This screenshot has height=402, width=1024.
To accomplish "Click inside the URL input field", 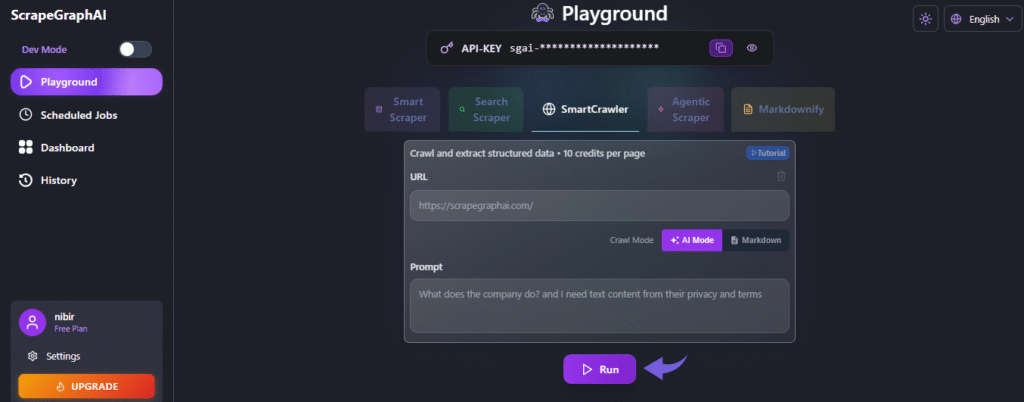I will 598,206.
